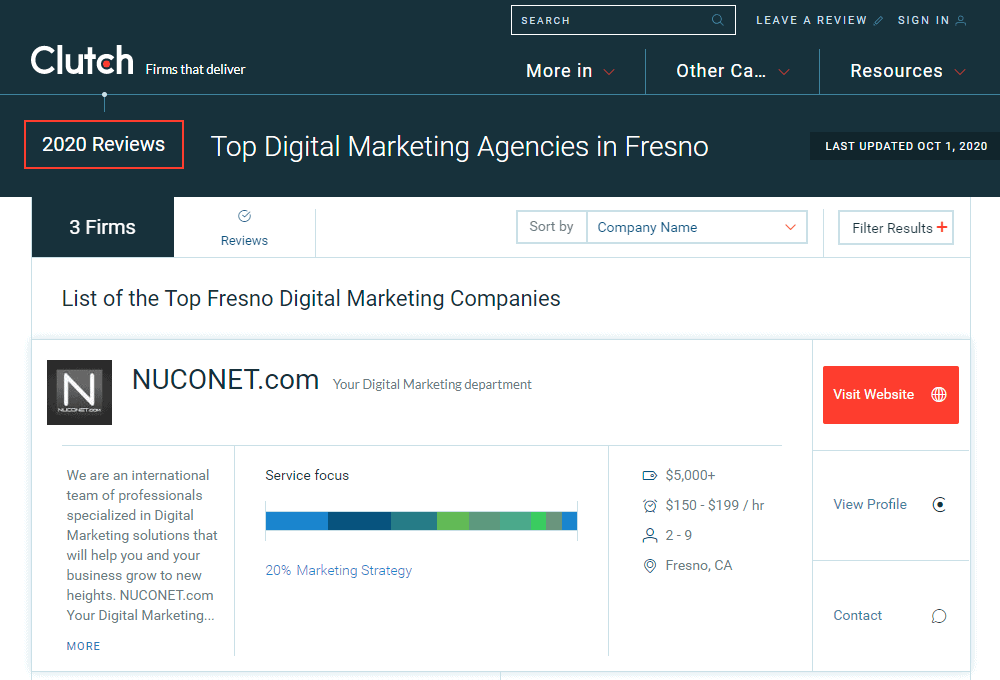Image resolution: width=1000 pixels, height=680 pixels.
Task: Click the bright blue first service focus segment
Action: (297, 521)
